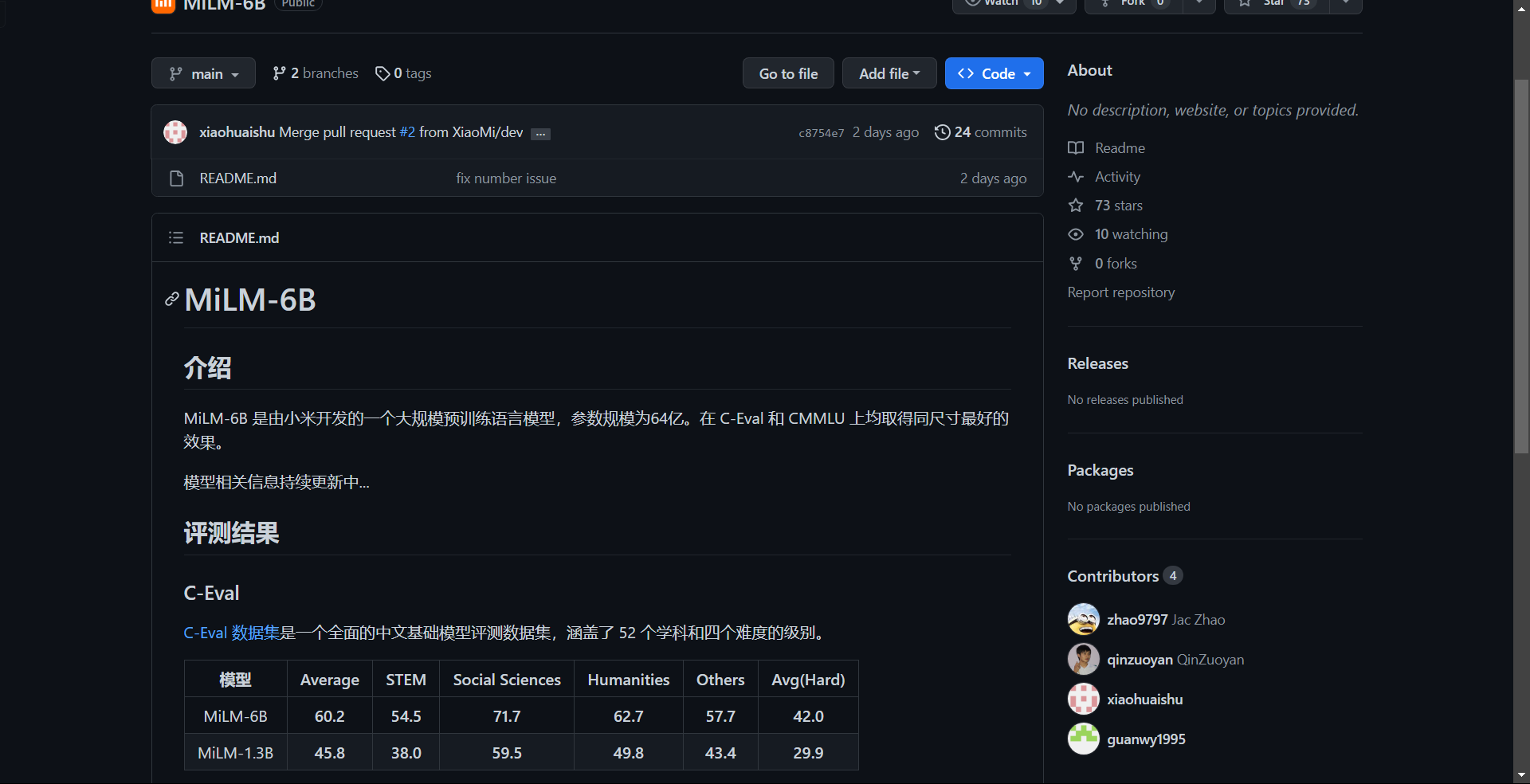Viewport: 1530px width, 784px height.
Task: Open the README table of contents icon
Action: tap(176, 238)
